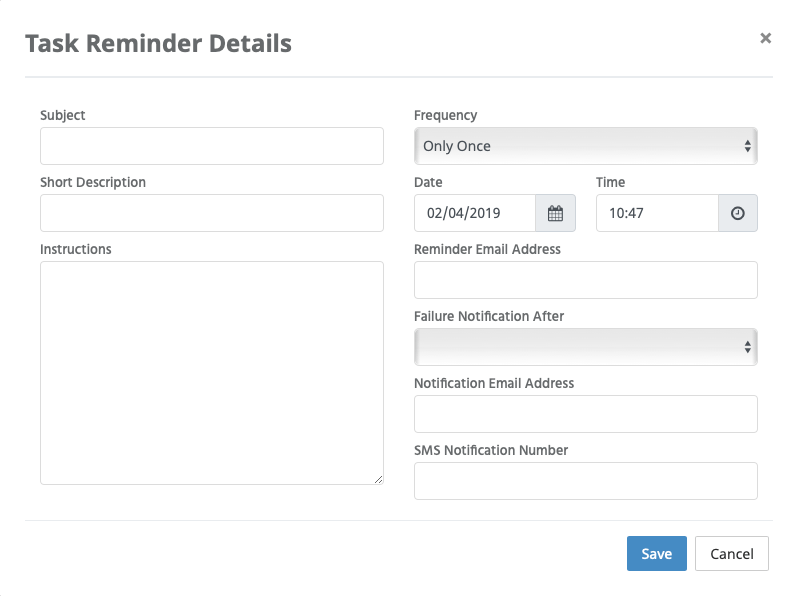Focus the Subject text field

212,146
